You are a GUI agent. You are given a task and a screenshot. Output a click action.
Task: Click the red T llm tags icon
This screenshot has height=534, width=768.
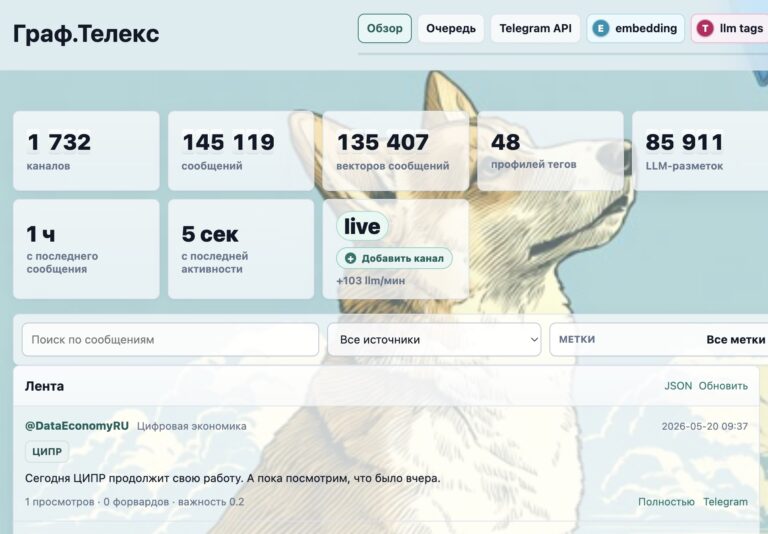[x=705, y=28]
